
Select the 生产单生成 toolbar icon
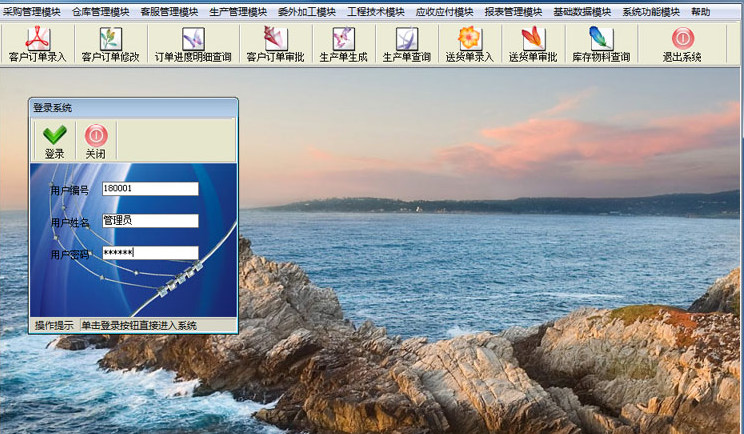343,45
